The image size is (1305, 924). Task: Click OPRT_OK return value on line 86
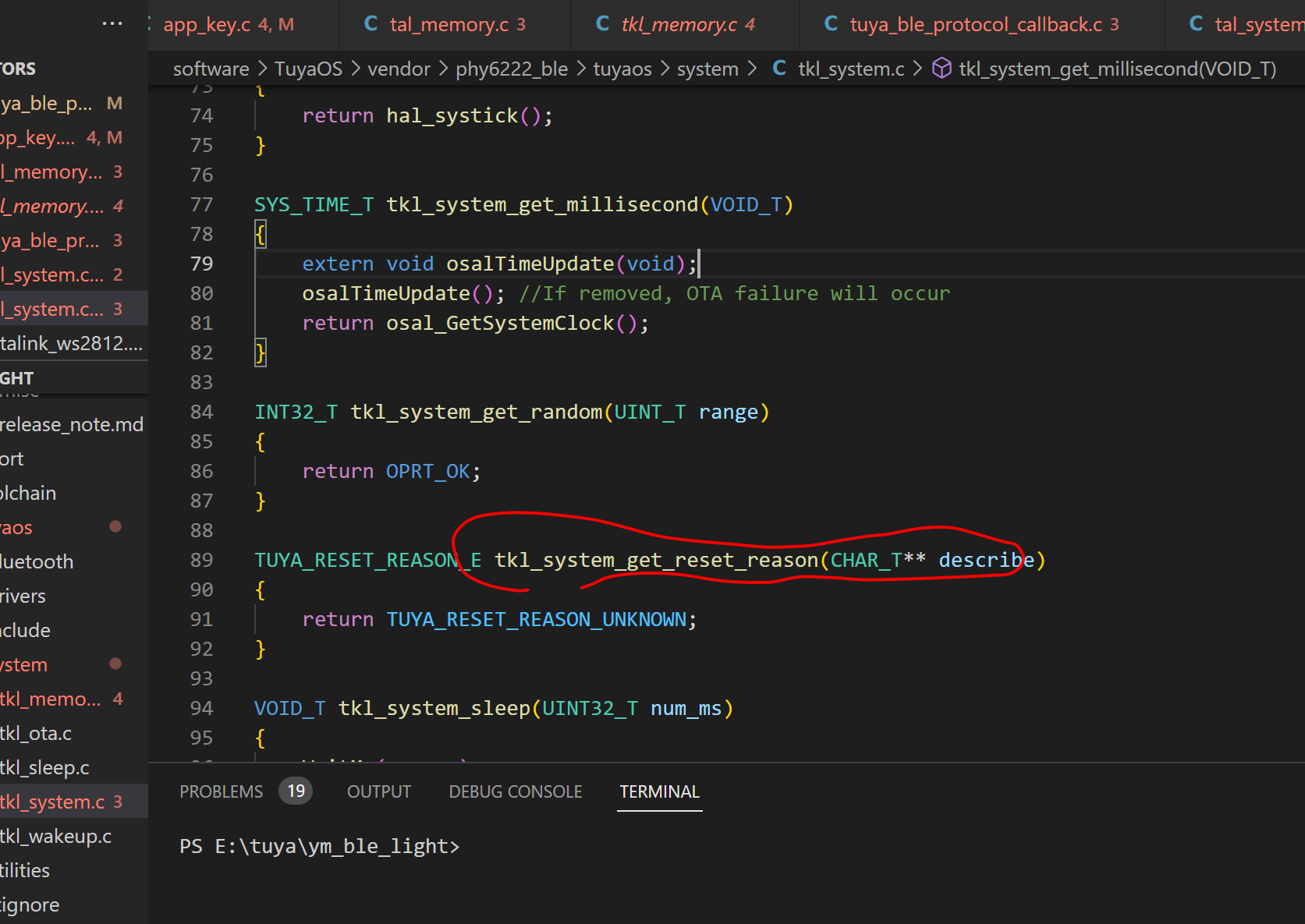coord(428,471)
